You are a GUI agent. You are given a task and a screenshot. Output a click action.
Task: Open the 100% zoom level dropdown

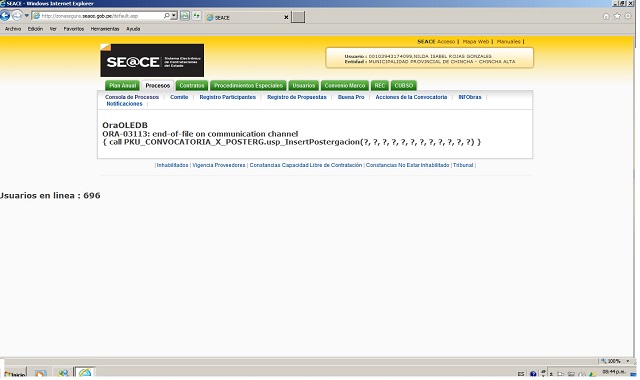click(628, 361)
